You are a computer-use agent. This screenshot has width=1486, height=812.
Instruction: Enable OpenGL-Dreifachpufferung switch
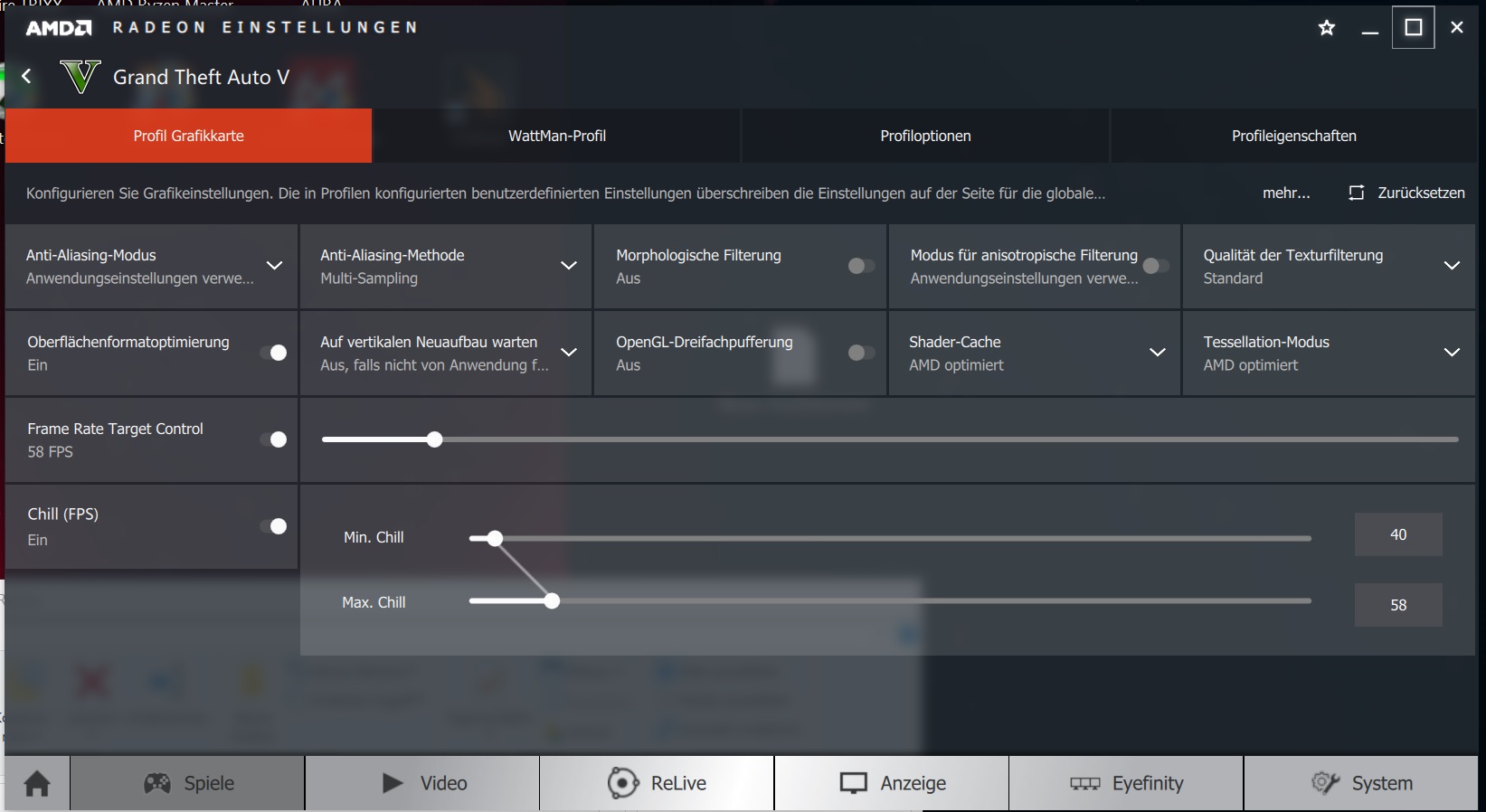coord(862,353)
